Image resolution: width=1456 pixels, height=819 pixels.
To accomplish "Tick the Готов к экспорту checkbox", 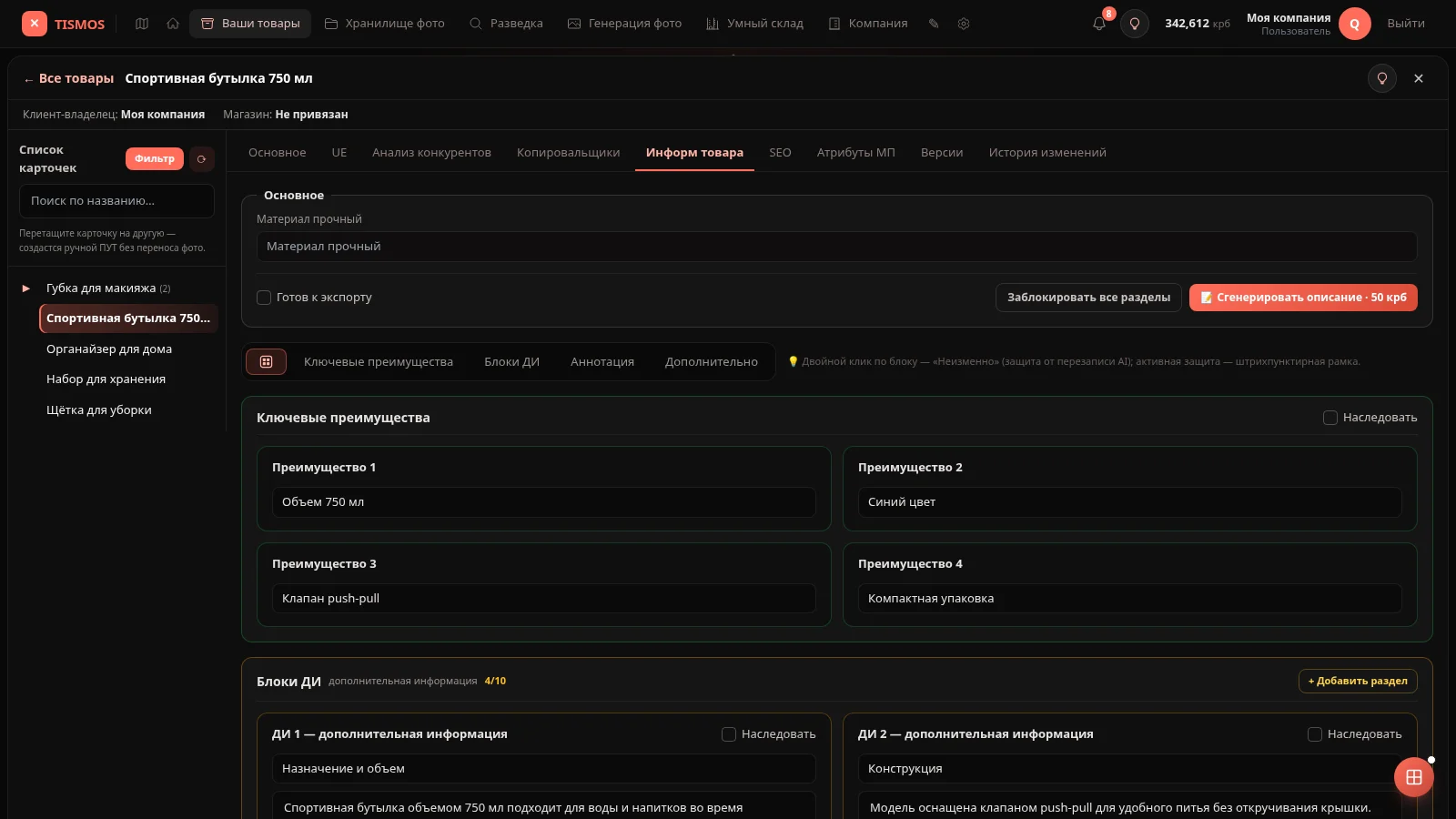I will point(264,298).
